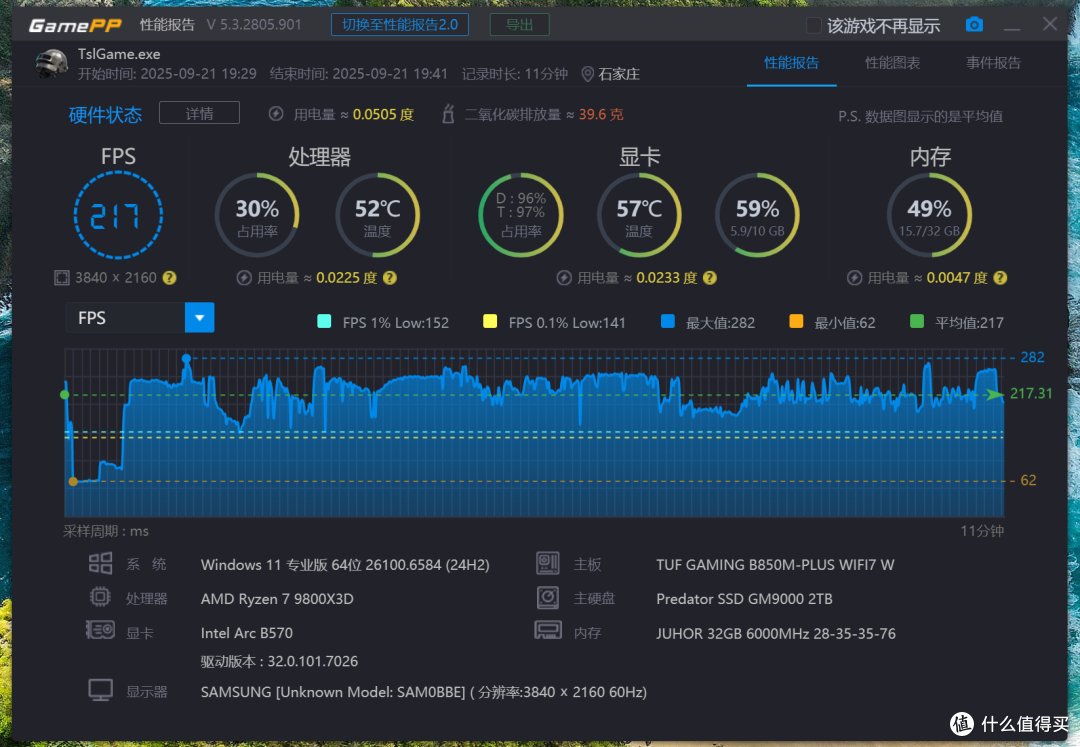
Task: Click the graphics card icon beside 显卡
Action: click(101, 629)
